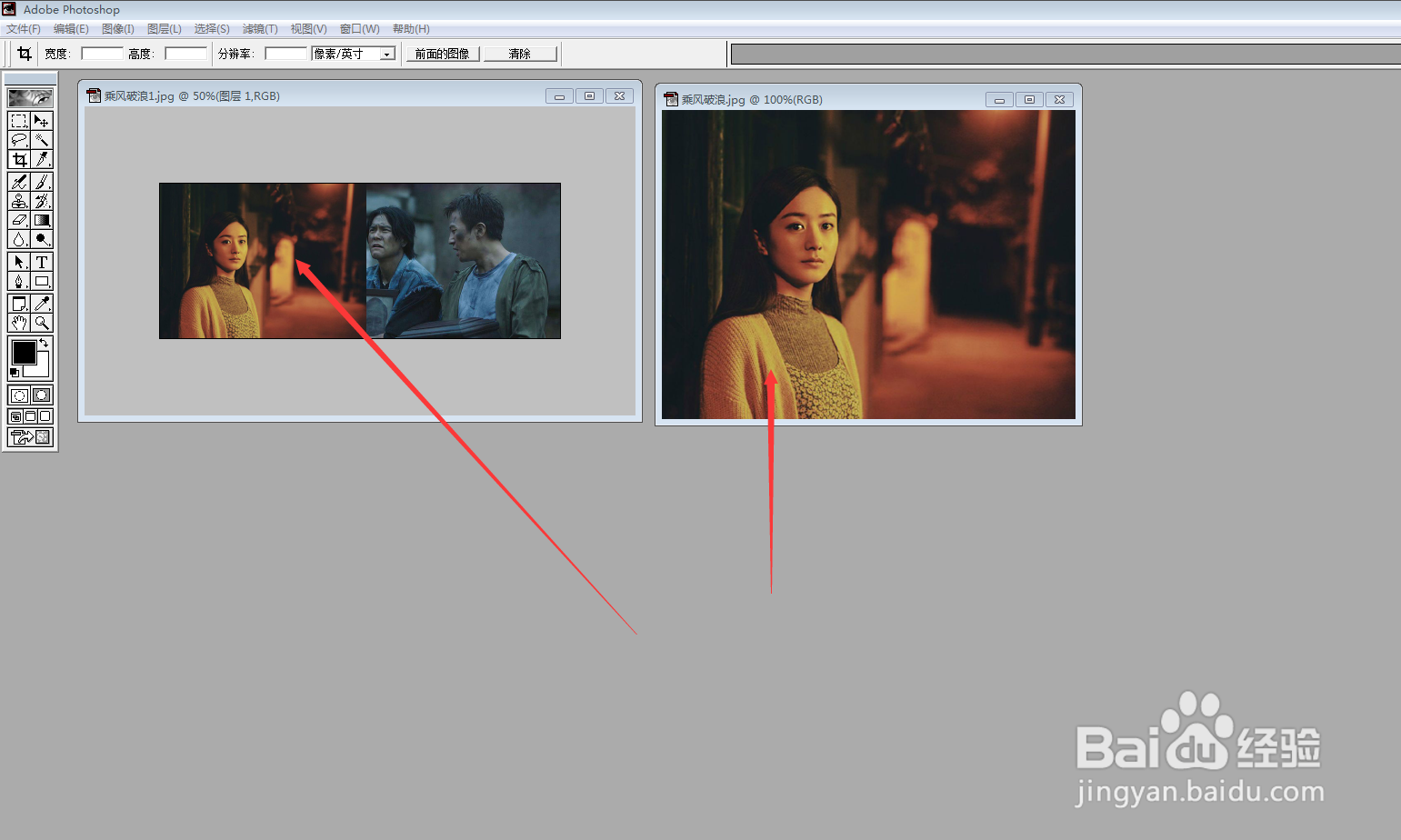Maximize the 乘风破浪1.jpg document window
The width and height of the screenshot is (1401, 840).
click(x=589, y=96)
